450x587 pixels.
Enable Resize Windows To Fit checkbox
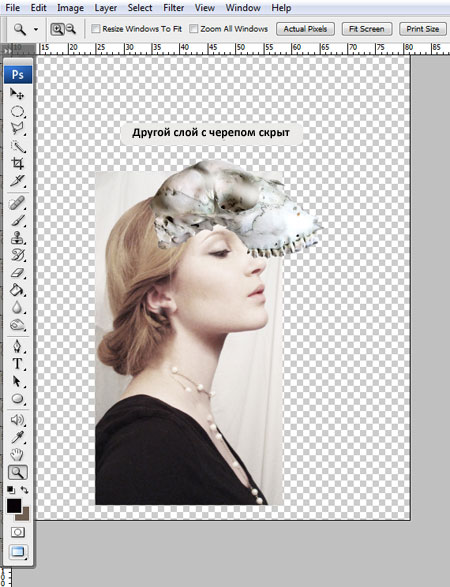tap(96, 28)
